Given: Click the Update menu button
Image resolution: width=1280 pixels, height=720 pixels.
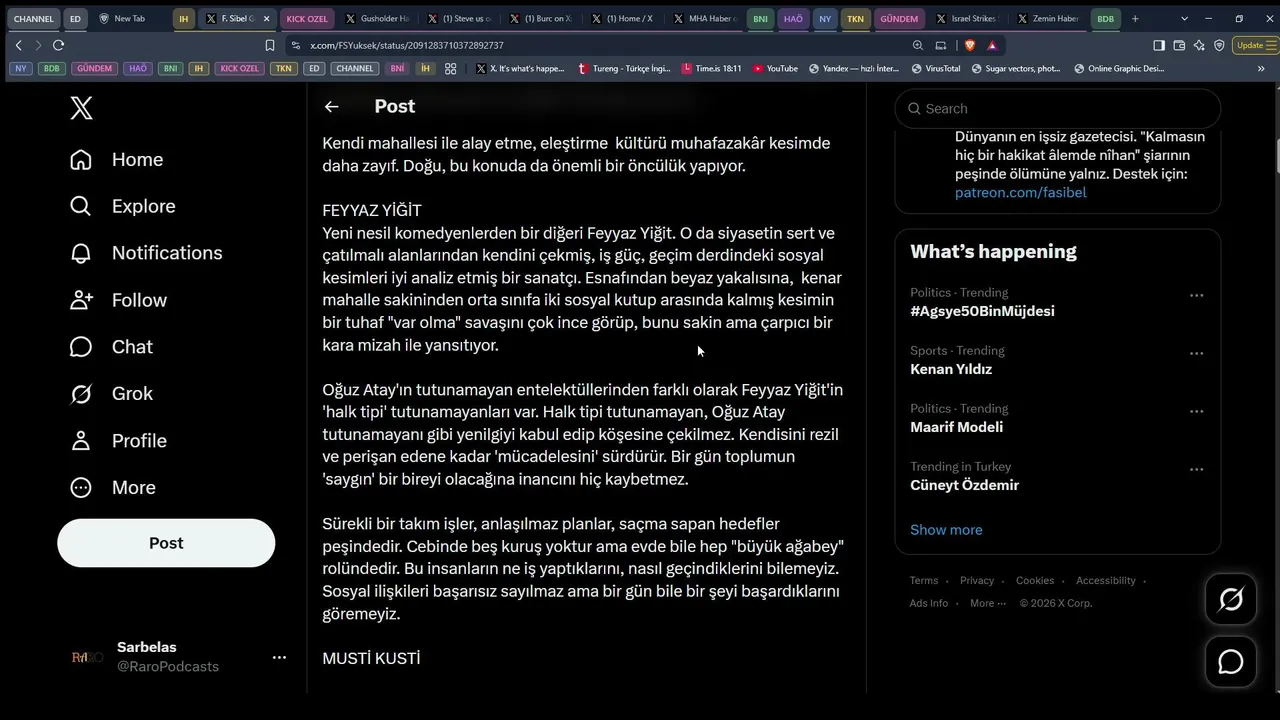Looking at the screenshot, I should coord(1254,45).
